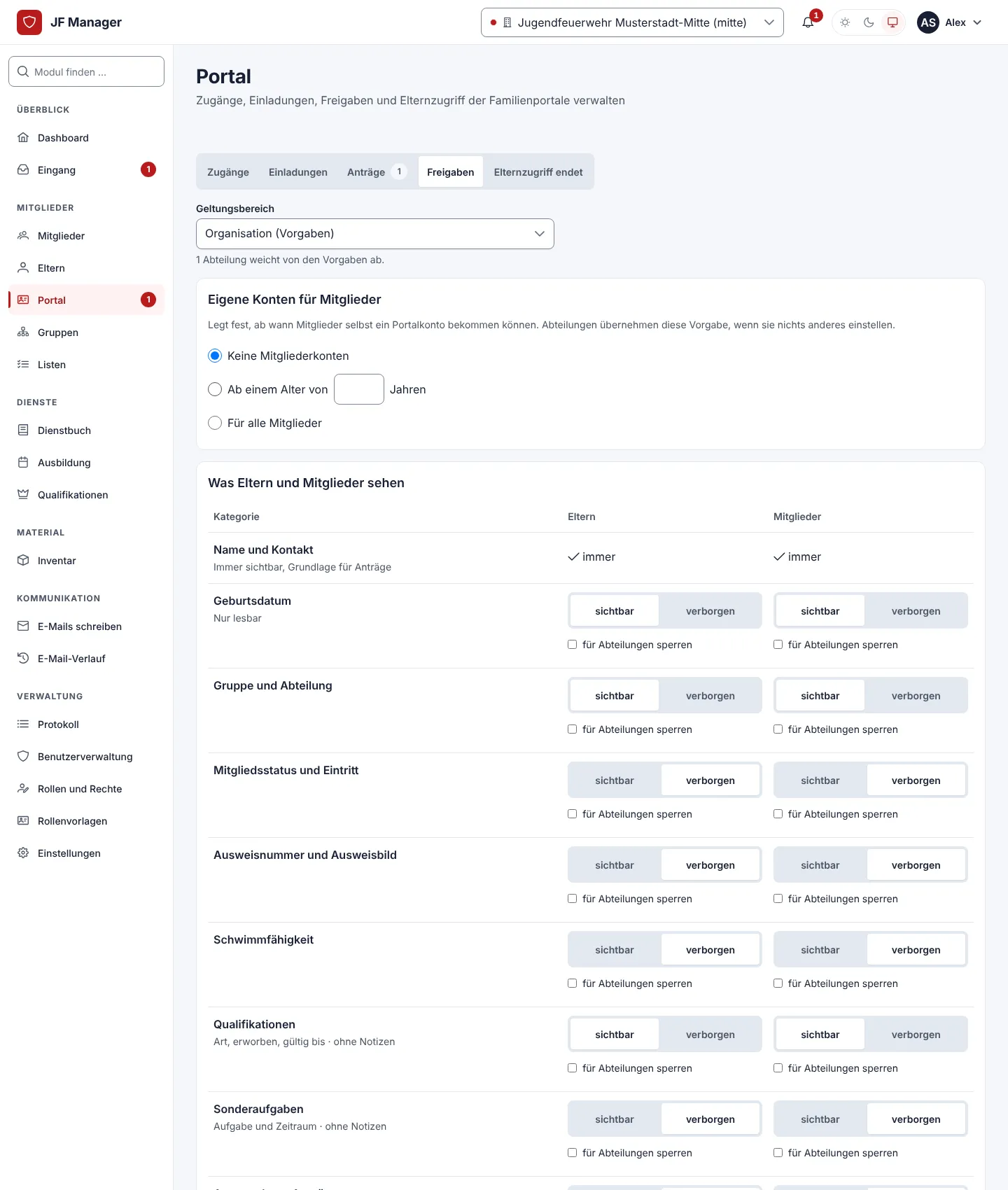Image resolution: width=1008 pixels, height=1190 pixels.
Task: Go to Eltern in the sidebar
Action: click(x=87, y=268)
